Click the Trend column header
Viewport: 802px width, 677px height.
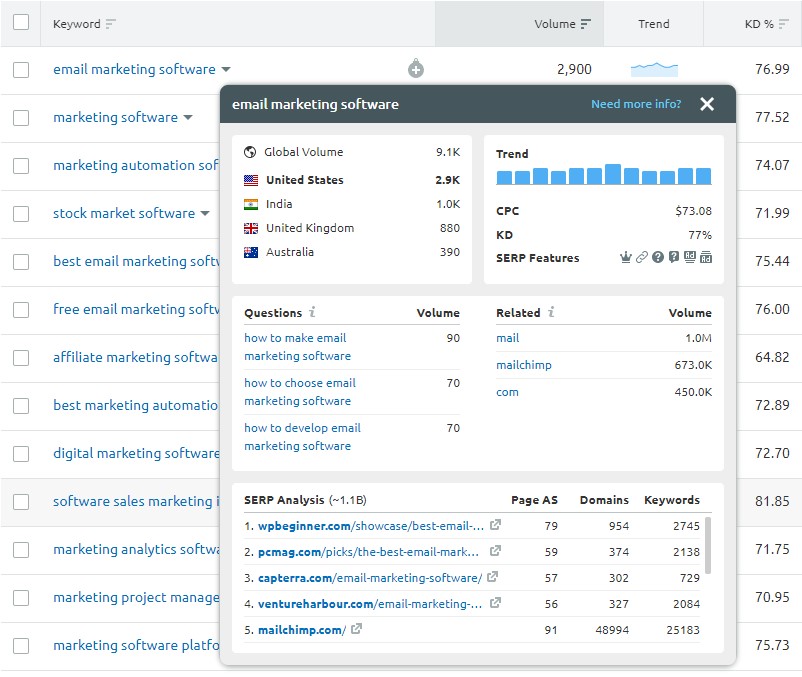[x=654, y=24]
